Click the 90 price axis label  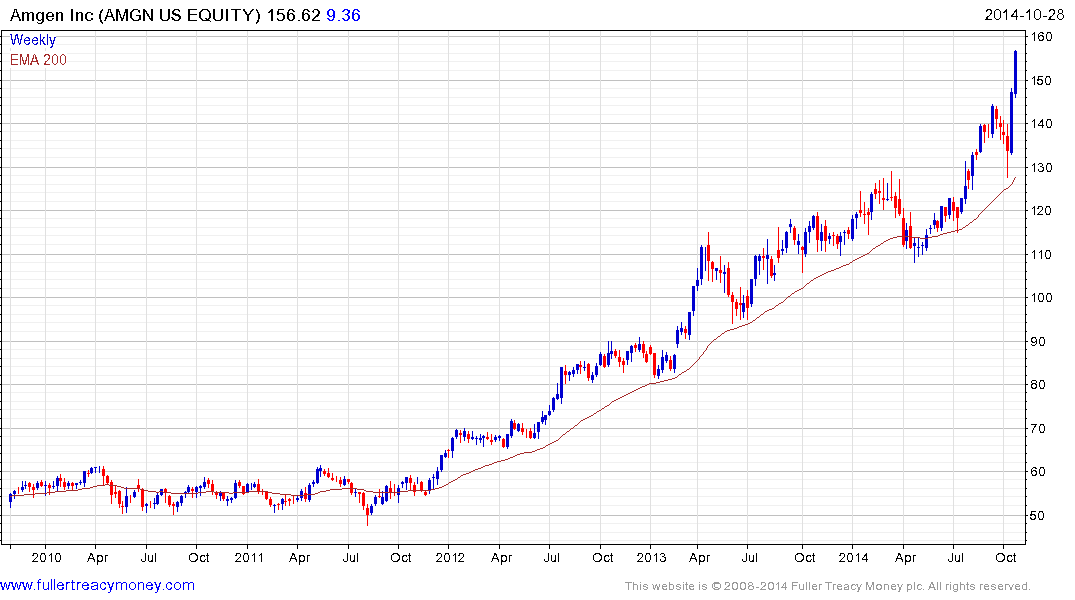point(1038,342)
